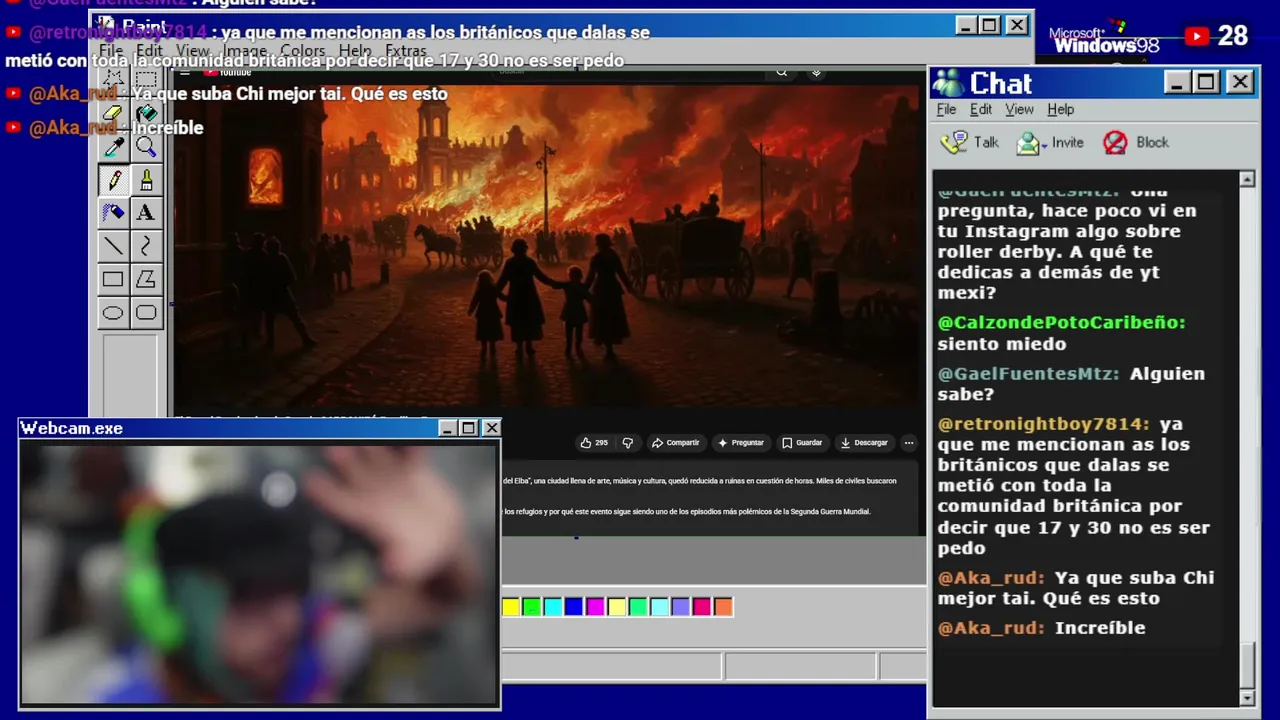Select the Rounded Rectangle tool
This screenshot has width=1280, height=720.
(x=146, y=313)
